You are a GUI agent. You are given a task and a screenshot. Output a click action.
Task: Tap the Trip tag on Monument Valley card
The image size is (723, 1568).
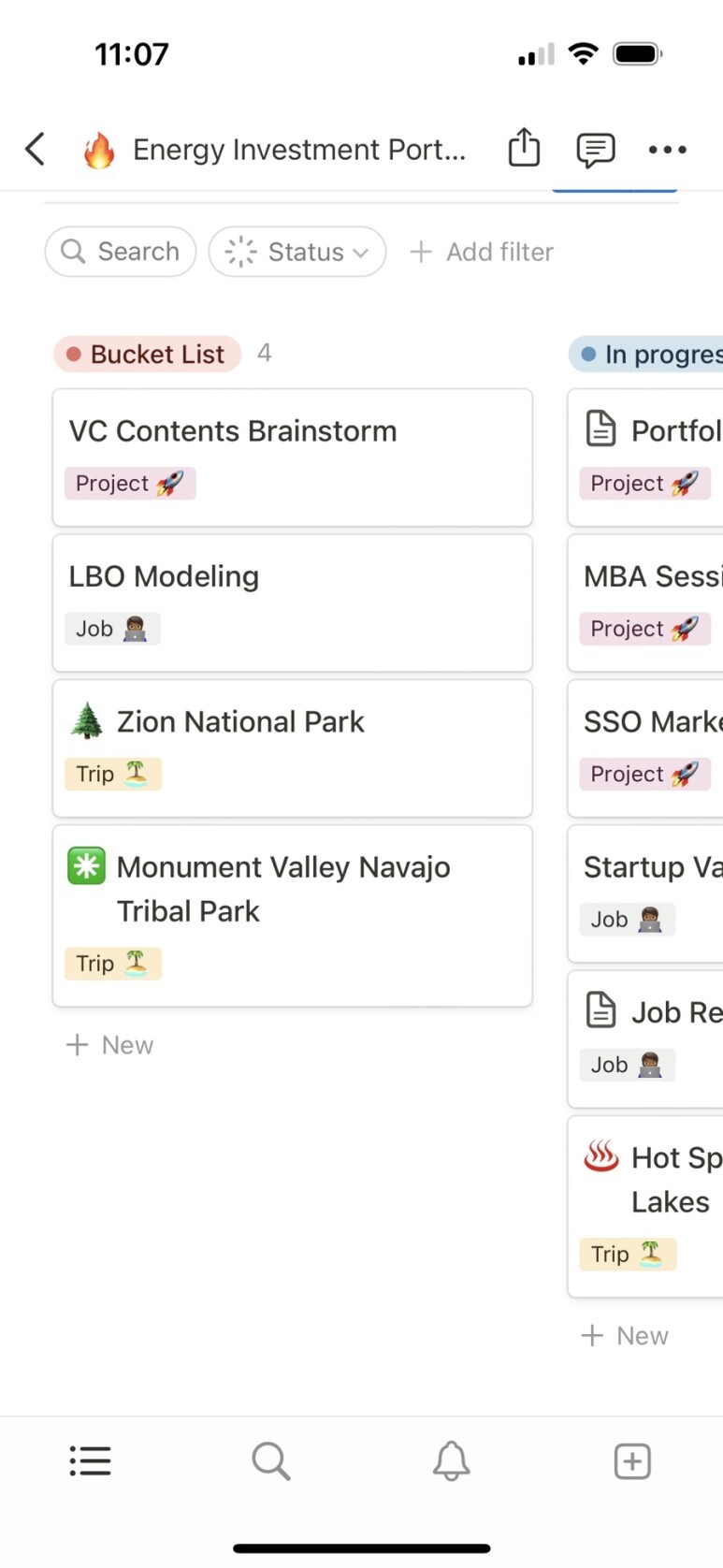[113, 963]
